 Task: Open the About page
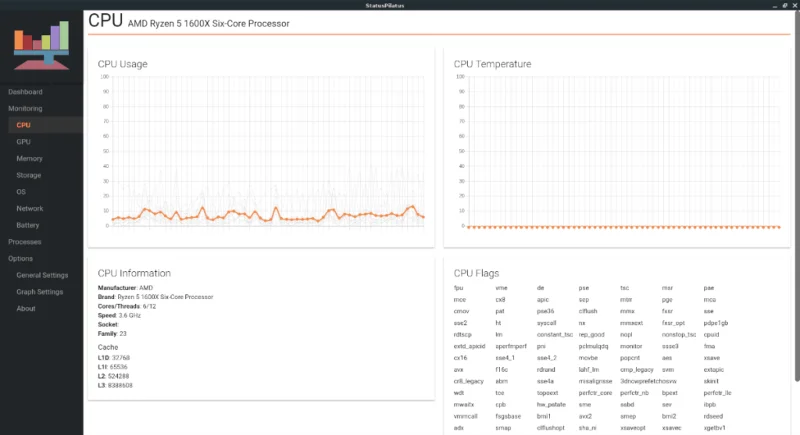[26, 309]
